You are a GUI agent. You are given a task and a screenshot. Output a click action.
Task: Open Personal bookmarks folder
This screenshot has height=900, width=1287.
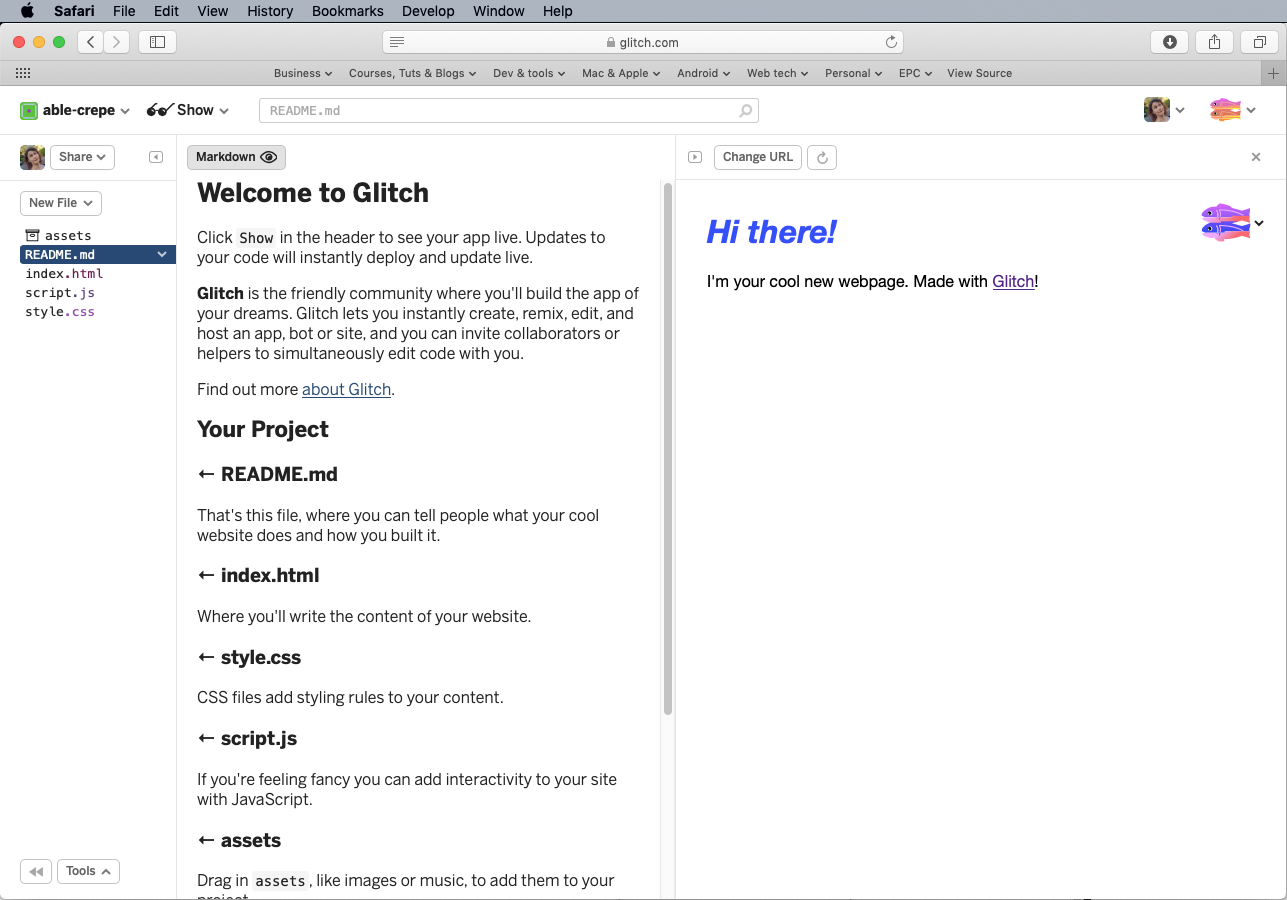pyautogui.click(x=853, y=73)
